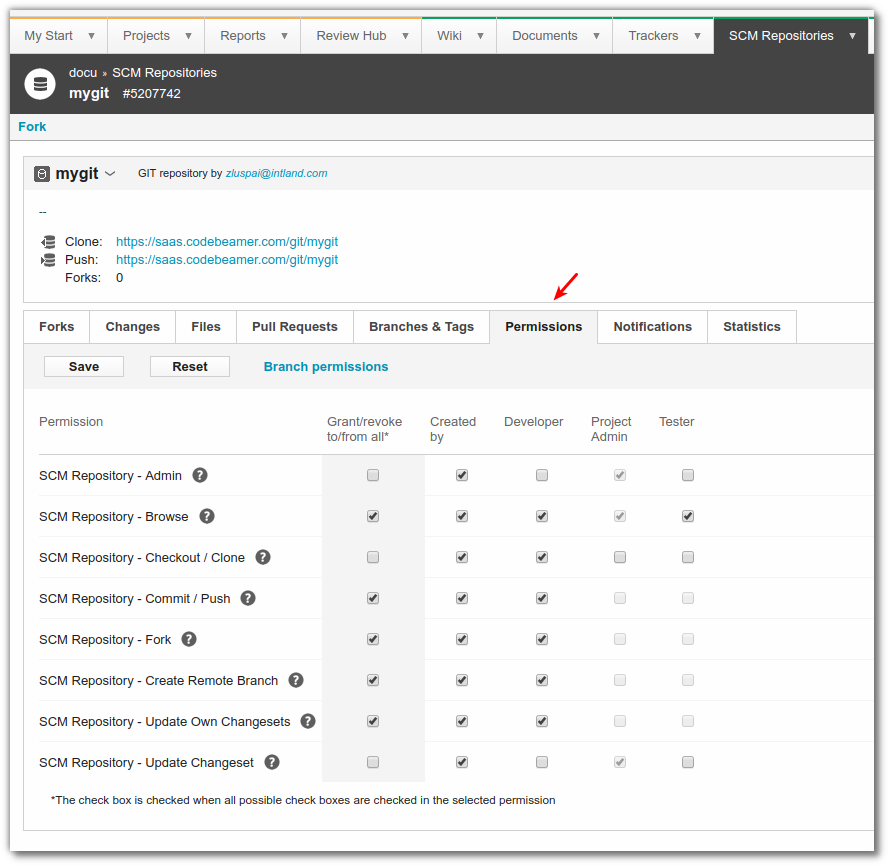Check Developer for Admin permission
This screenshot has height=867, width=890.
point(542,475)
